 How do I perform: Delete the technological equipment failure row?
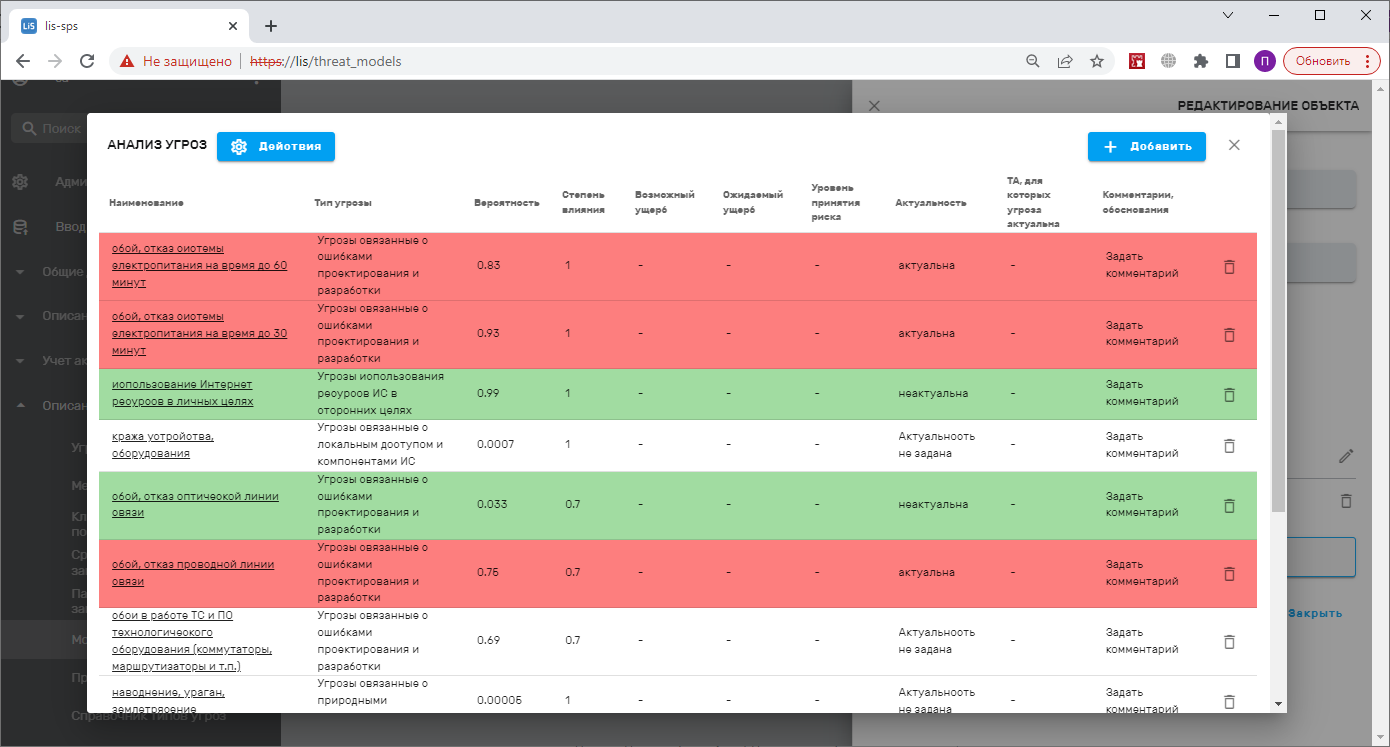tap(1230, 642)
